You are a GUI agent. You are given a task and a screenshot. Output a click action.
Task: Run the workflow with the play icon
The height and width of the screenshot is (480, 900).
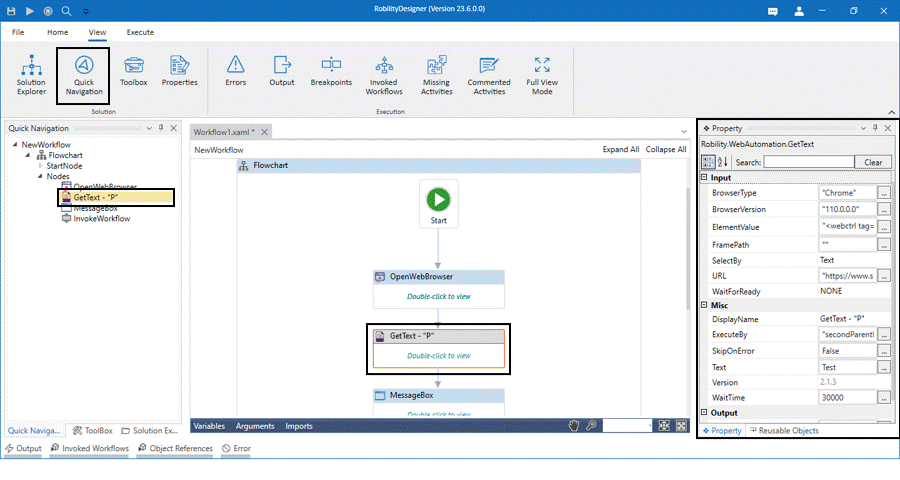point(30,11)
